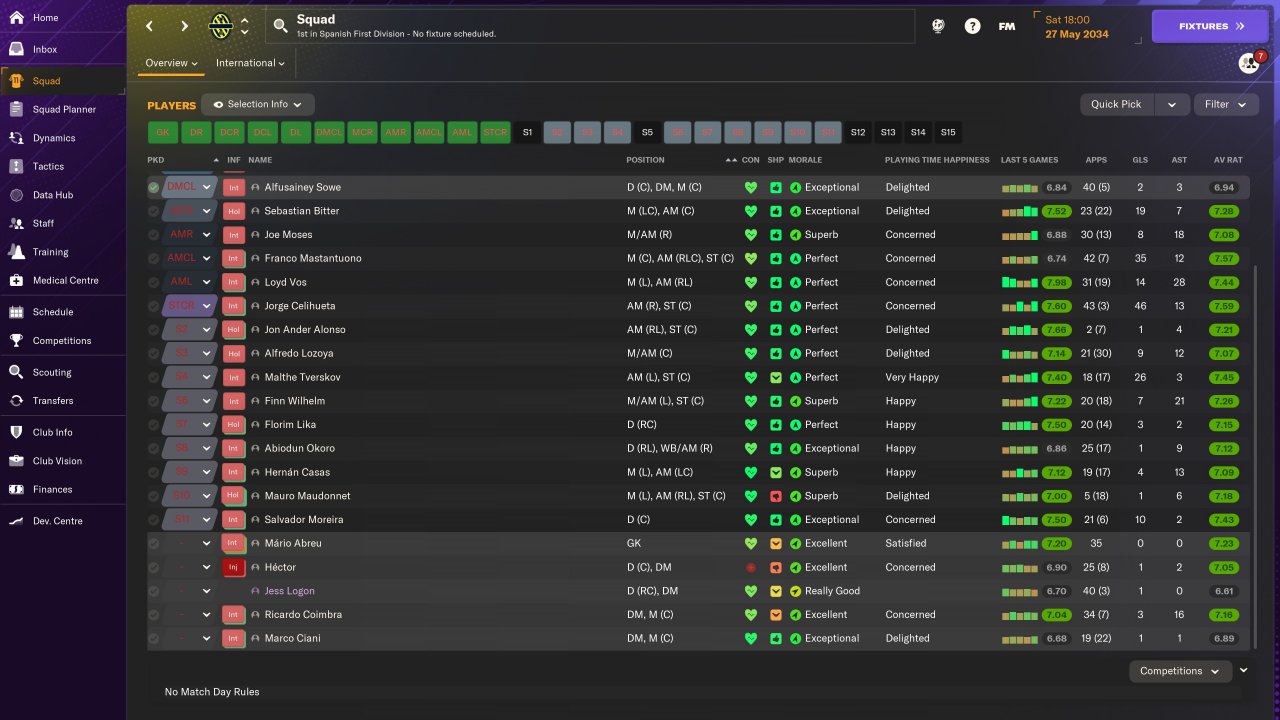Click the search magnifier icon

click(280, 26)
